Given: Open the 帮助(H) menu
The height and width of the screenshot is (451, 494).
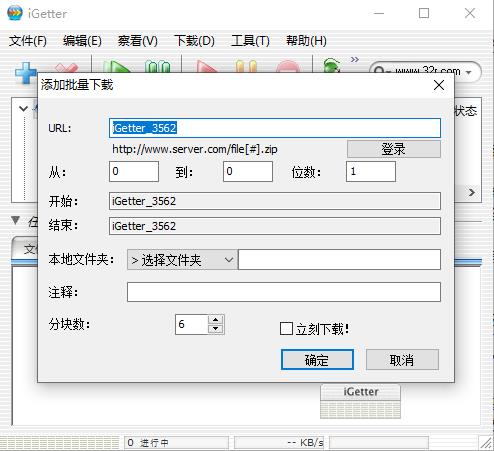Looking at the screenshot, I should (306, 41).
